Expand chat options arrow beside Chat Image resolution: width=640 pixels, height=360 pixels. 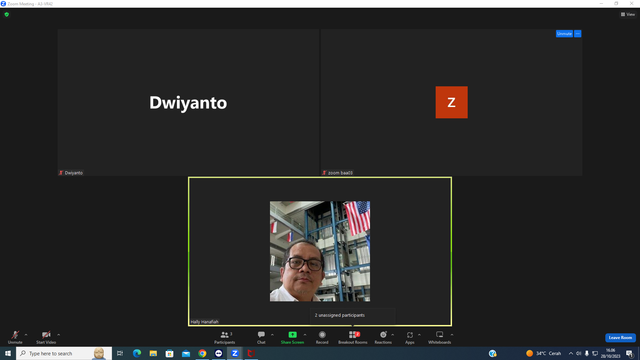tap(272, 335)
